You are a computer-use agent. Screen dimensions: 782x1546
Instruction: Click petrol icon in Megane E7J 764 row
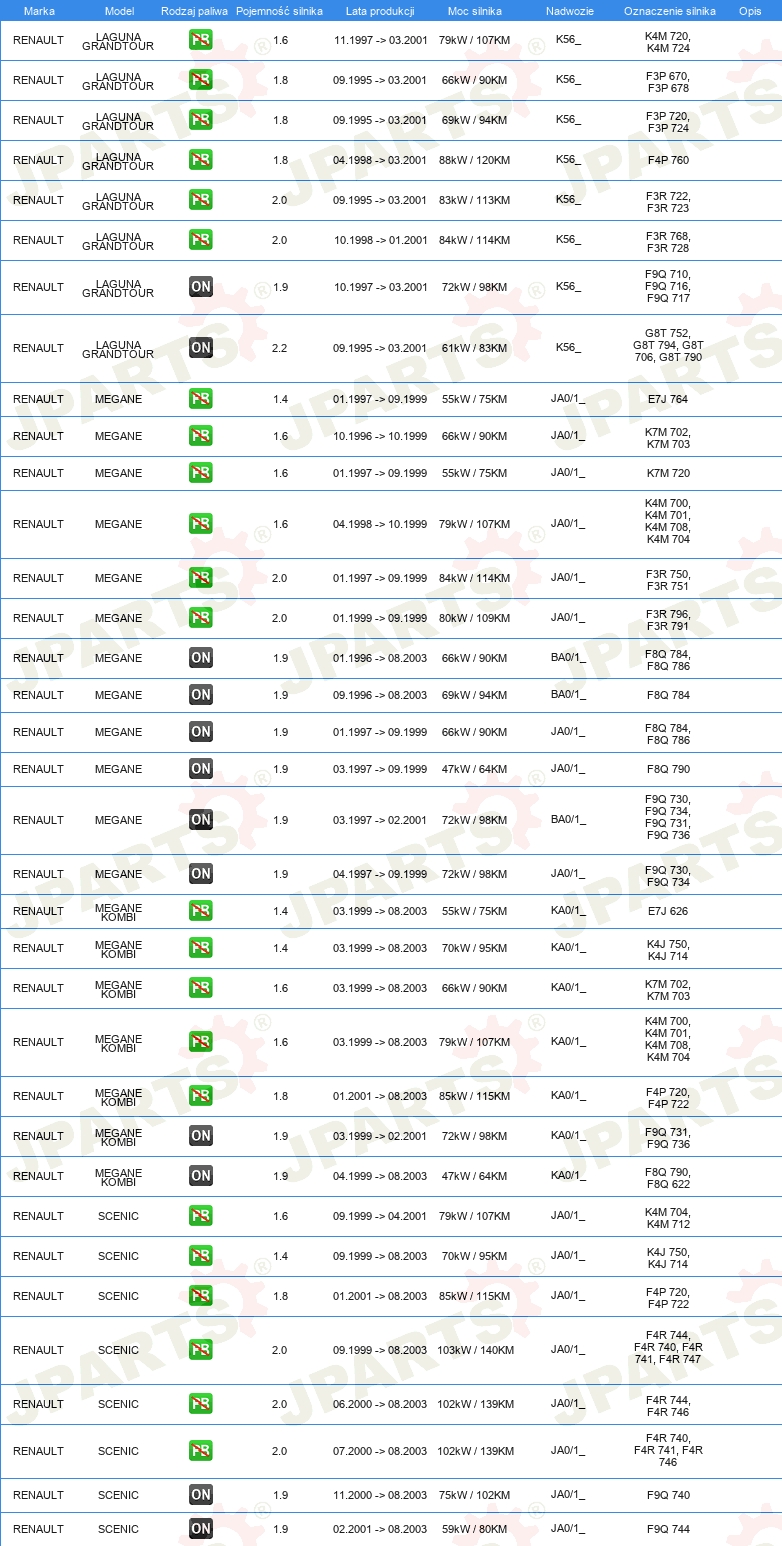point(200,399)
